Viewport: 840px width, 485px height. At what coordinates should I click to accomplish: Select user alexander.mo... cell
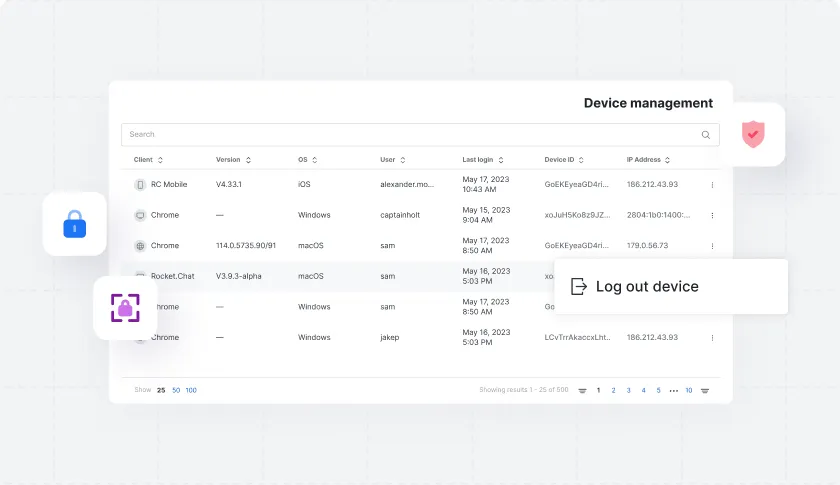coord(407,184)
